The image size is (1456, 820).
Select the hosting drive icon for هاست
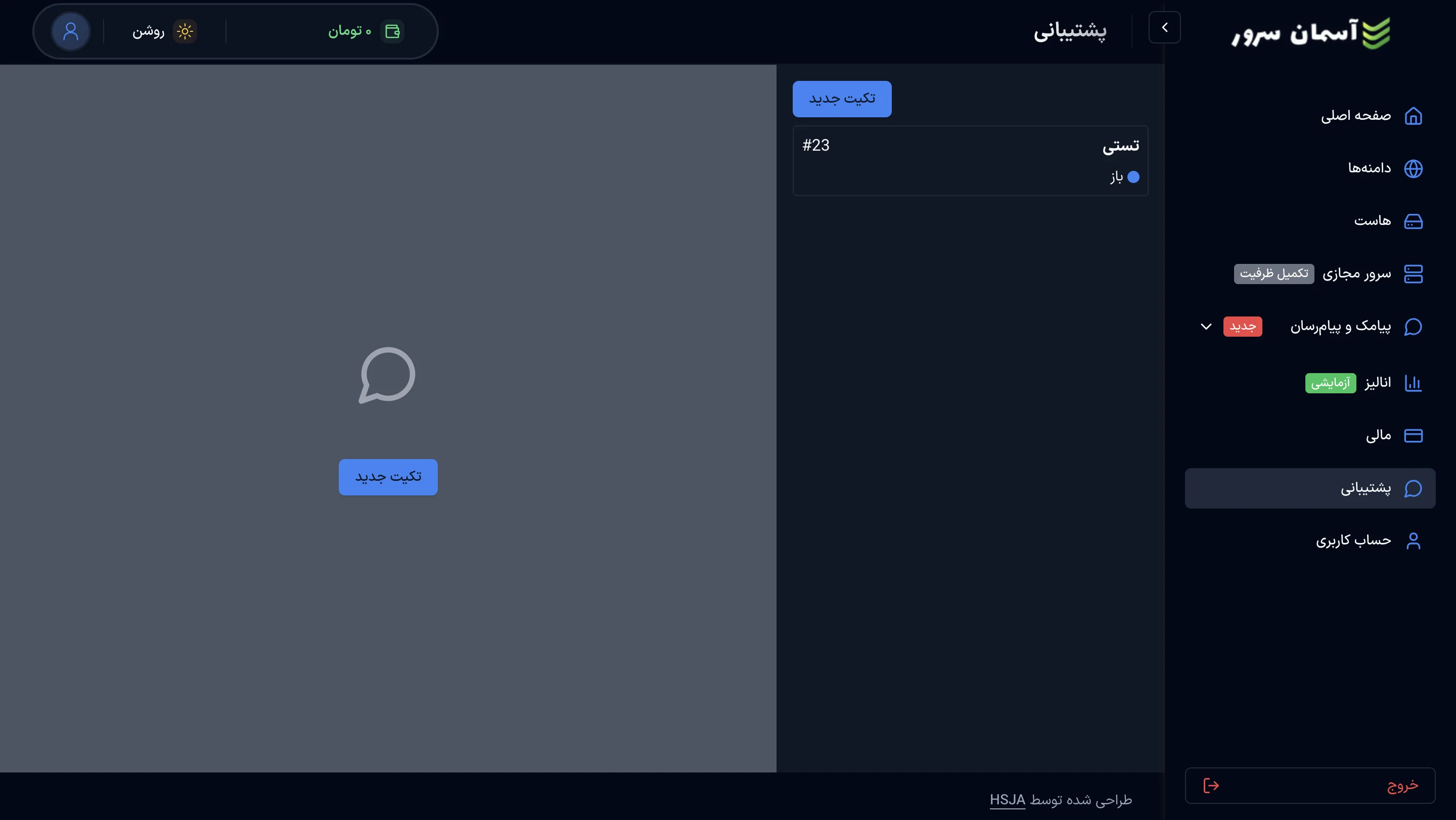click(x=1413, y=221)
